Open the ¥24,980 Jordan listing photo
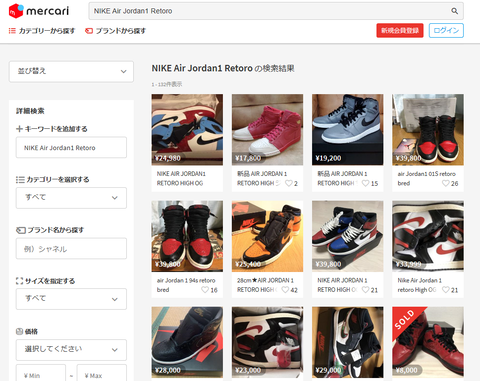Image resolution: width=480 pixels, height=381 pixels. tap(187, 130)
